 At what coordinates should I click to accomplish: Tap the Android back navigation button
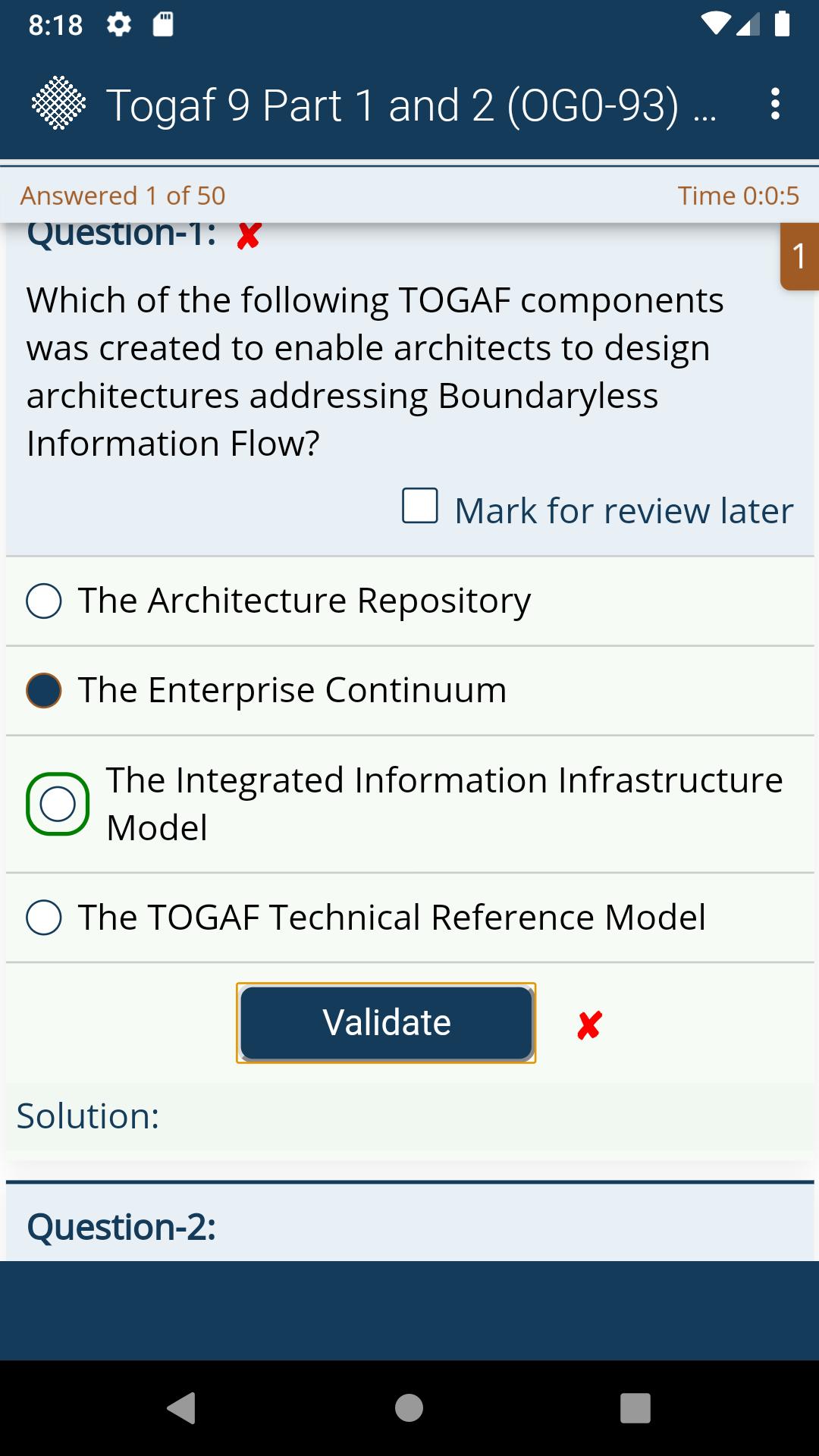click(x=181, y=1407)
